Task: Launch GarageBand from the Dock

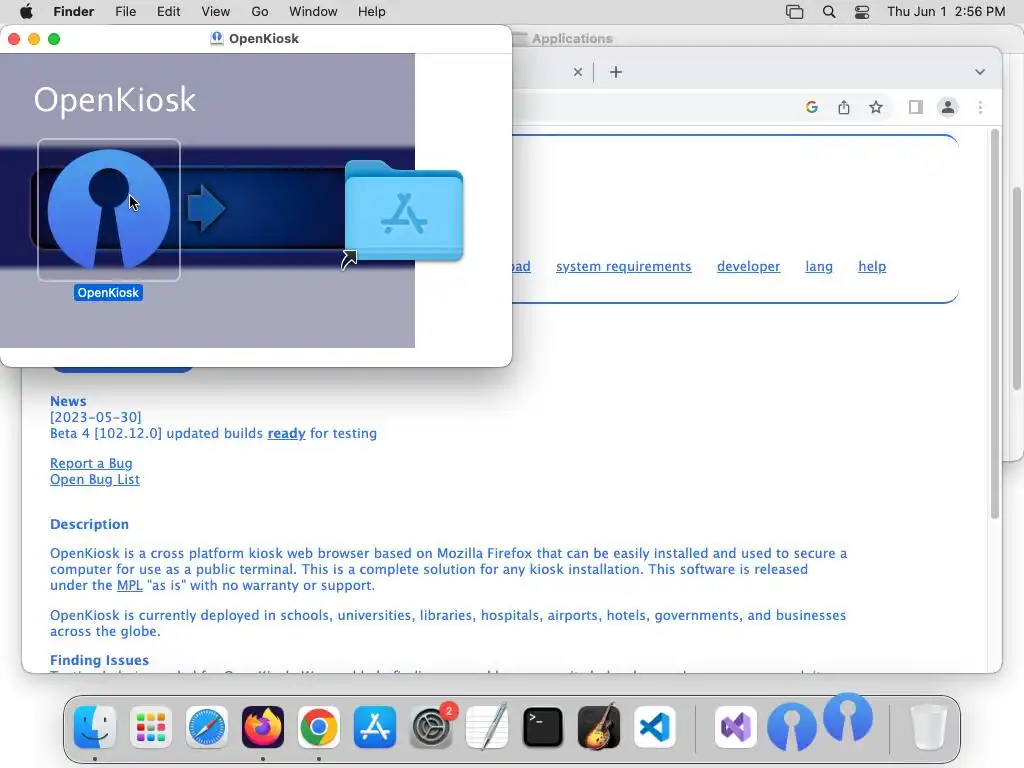Action: 599,727
